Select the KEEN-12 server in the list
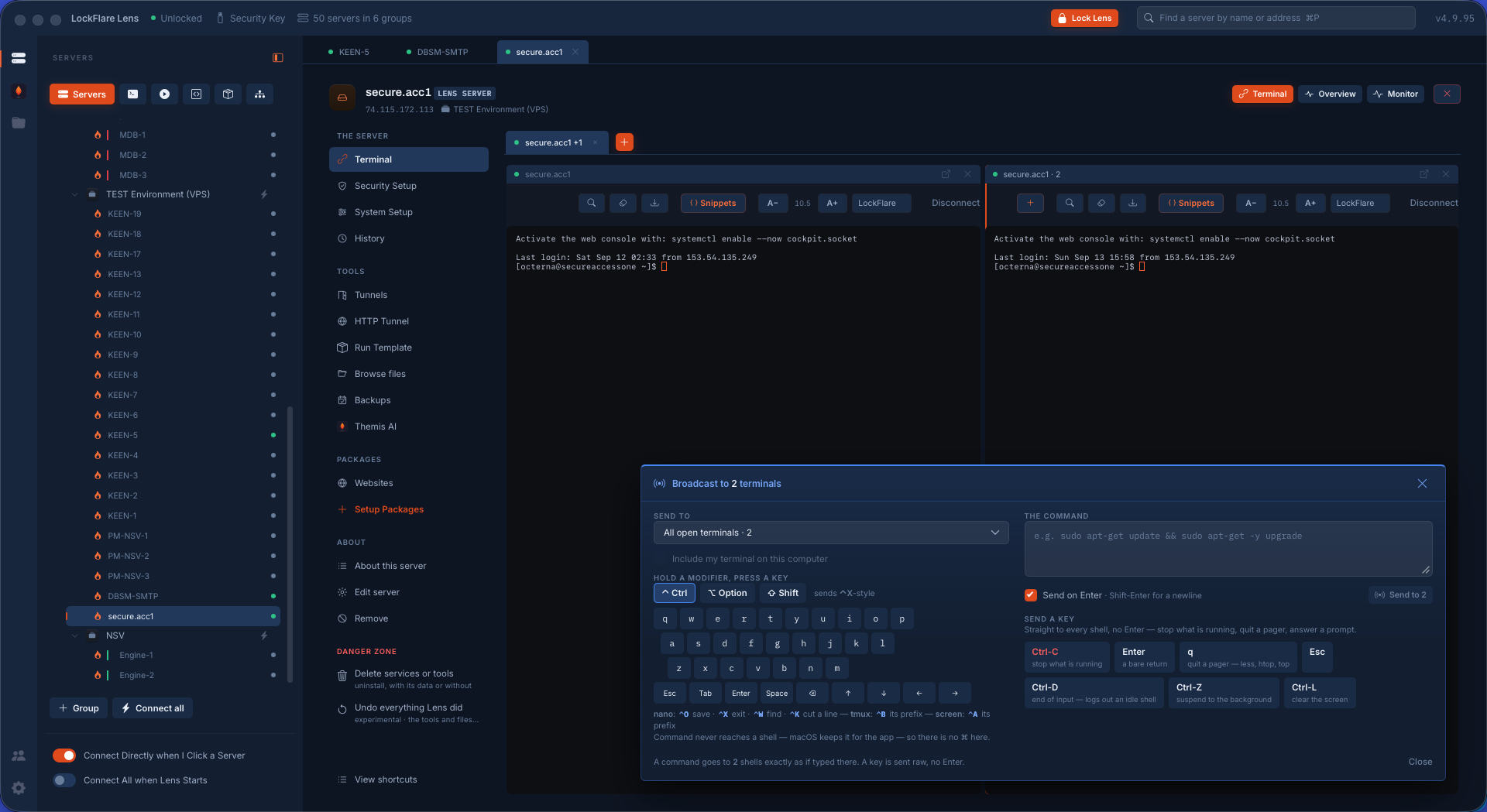 [x=173, y=294]
